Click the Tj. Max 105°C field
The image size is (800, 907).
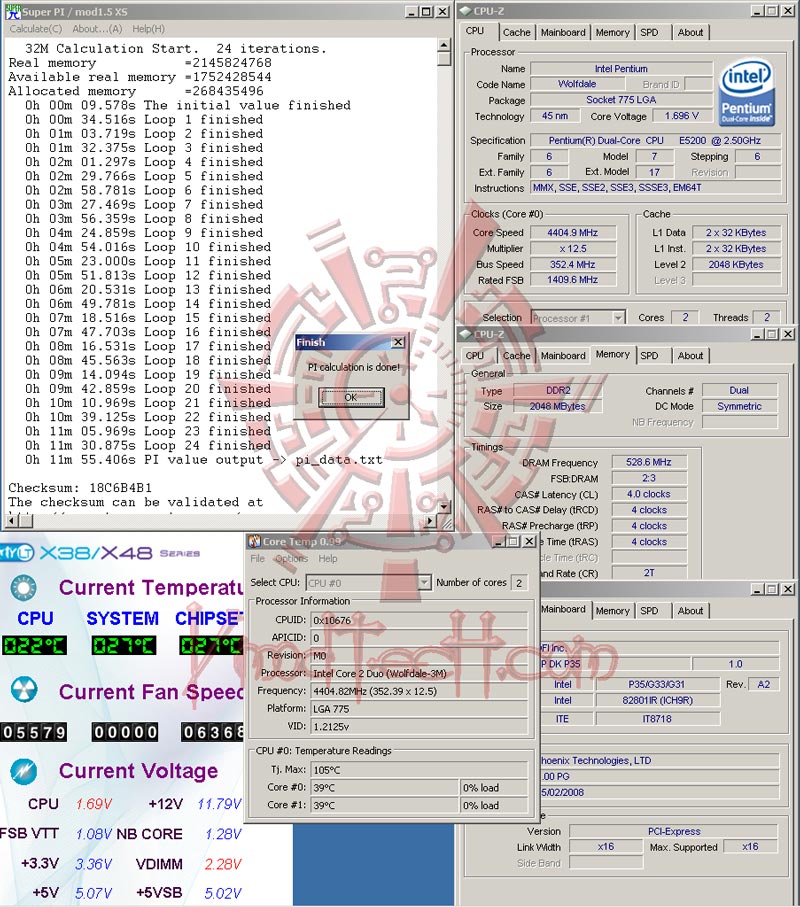419,770
